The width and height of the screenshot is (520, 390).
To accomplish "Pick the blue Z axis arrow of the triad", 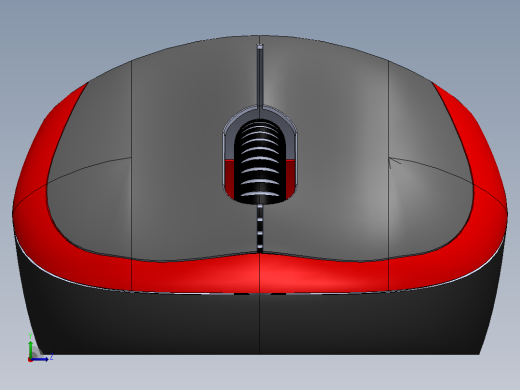I will [40, 359].
